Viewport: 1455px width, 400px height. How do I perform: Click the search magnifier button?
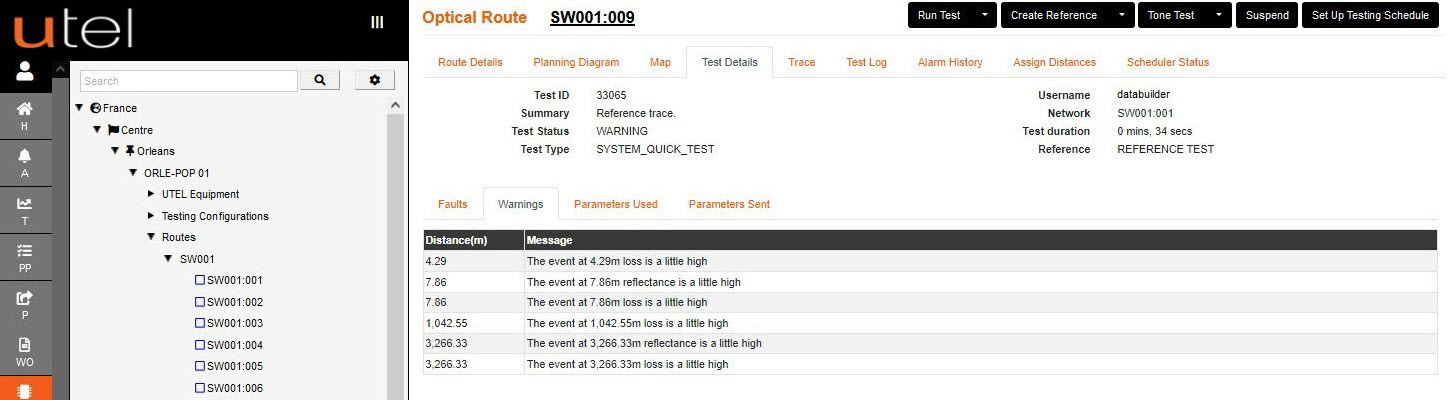pos(320,80)
